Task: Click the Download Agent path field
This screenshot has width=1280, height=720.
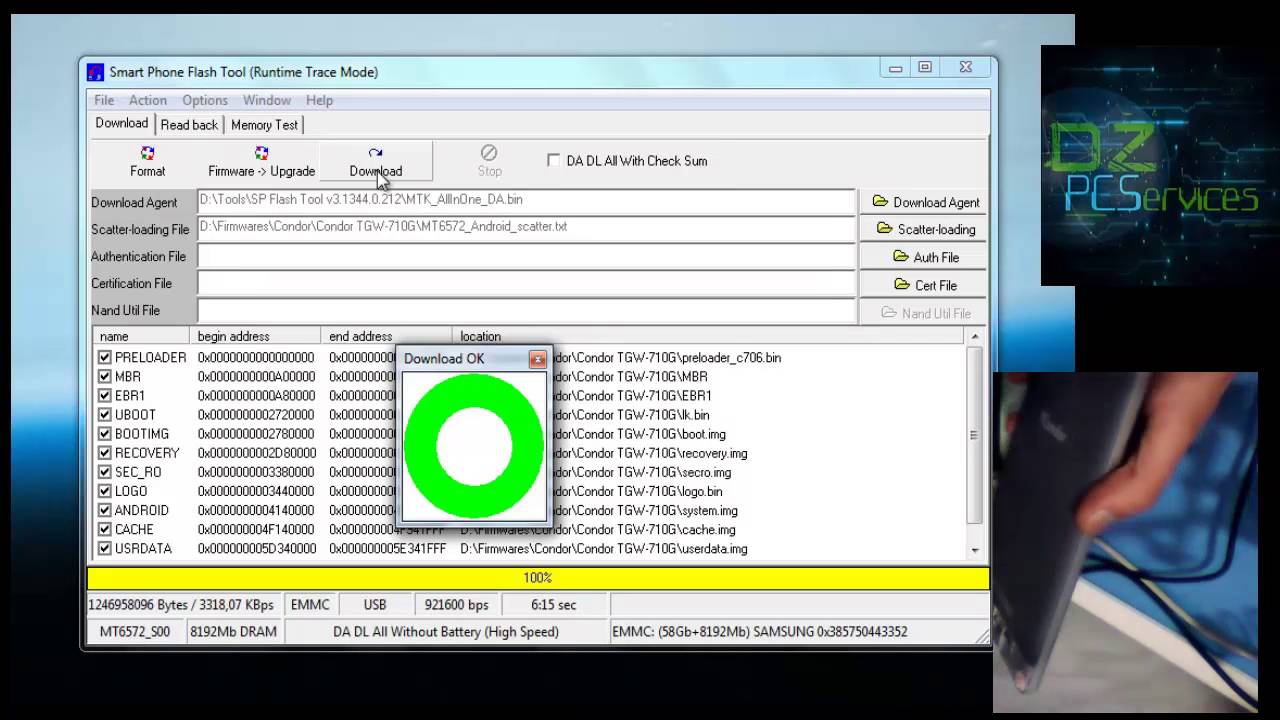Action: (x=526, y=200)
